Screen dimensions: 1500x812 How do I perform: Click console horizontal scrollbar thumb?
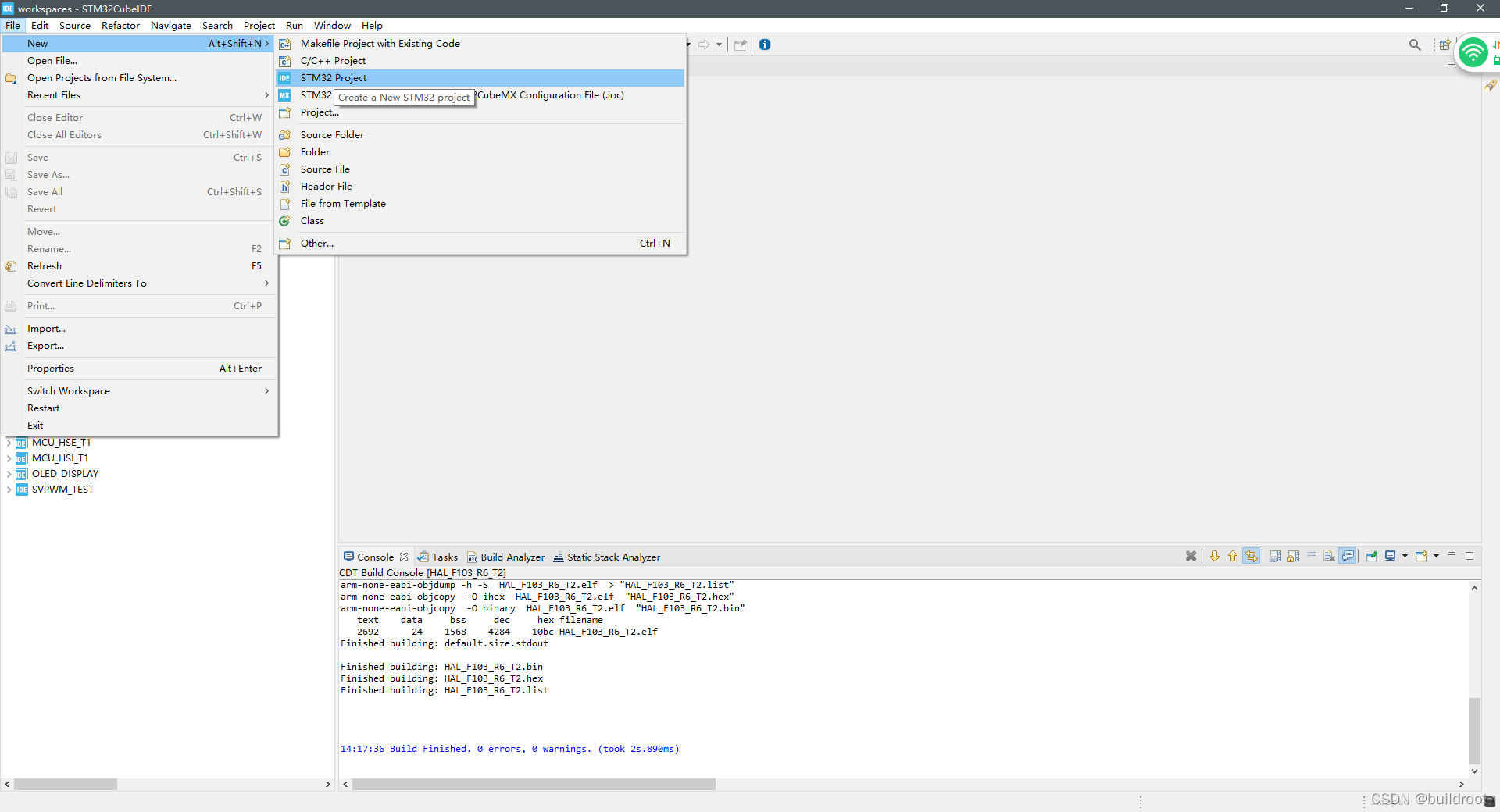pyautogui.click(x=534, y=784)
